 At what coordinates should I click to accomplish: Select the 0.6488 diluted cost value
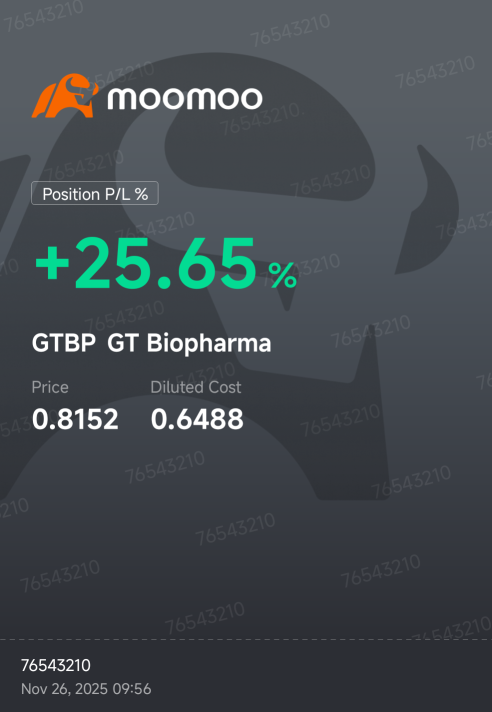click(x=197, y=419)
